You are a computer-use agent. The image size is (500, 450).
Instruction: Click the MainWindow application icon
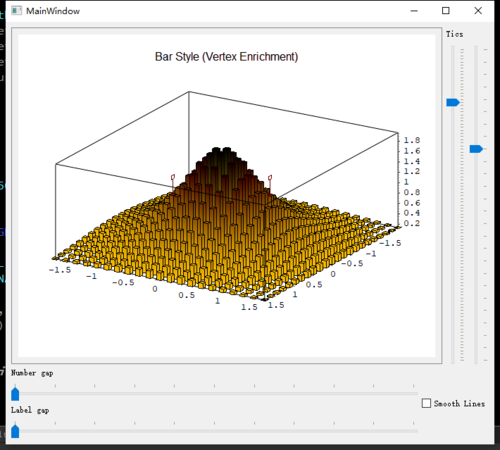pyautogui.click(x=16, y=11)
